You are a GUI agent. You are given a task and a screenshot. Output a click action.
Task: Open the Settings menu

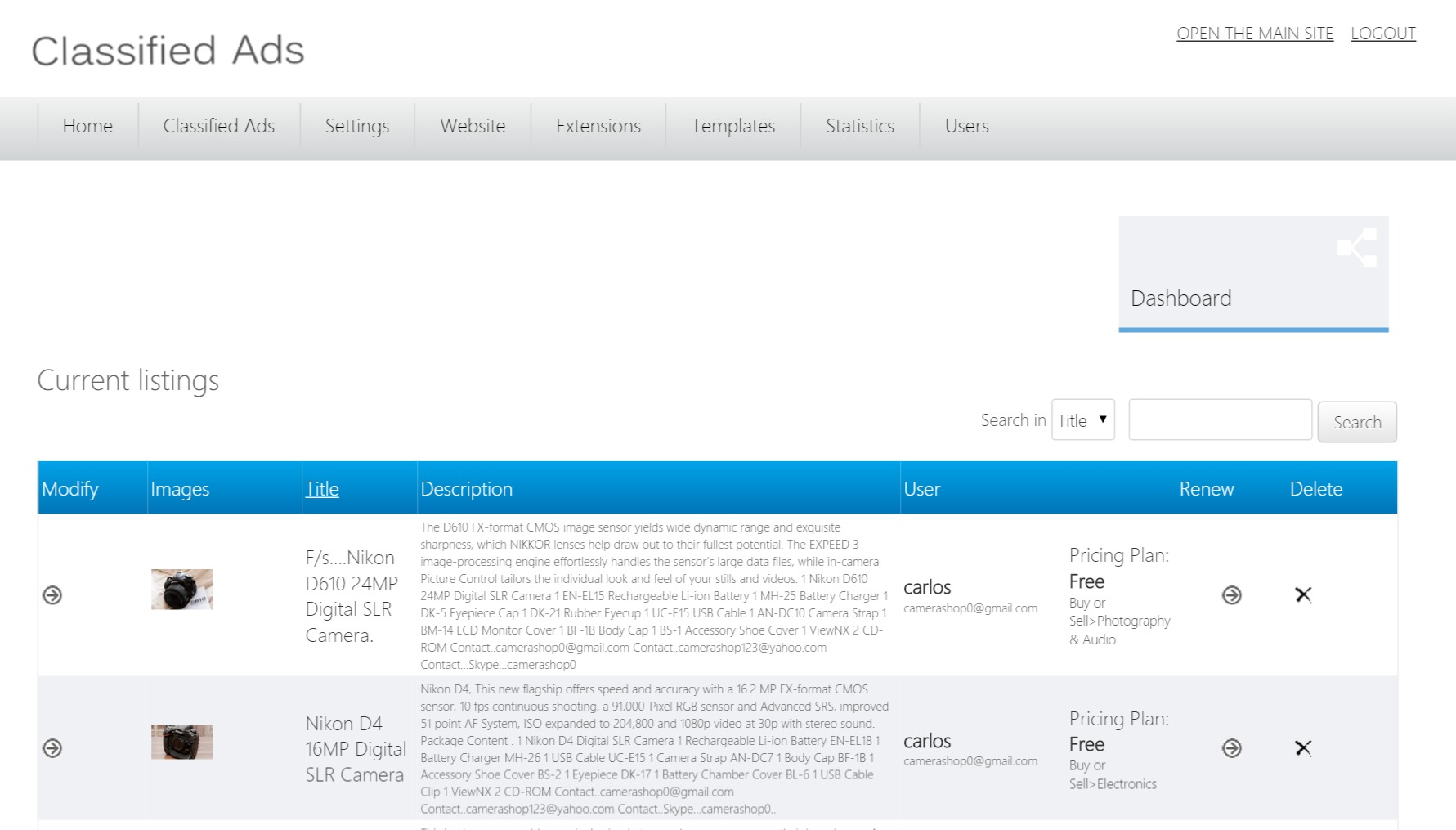[x=356, y=126]
